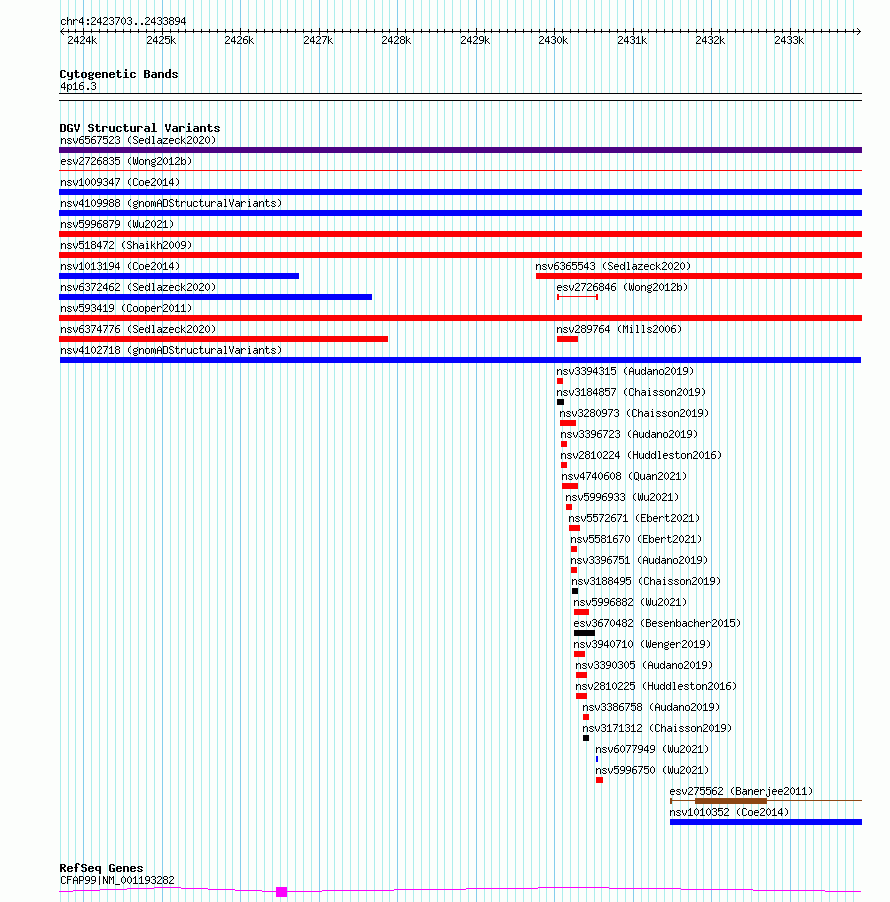Click nsv6077949 (Wu2021) label
The width and height of the screenshot is (890, 902).
[x=652, y=750]
